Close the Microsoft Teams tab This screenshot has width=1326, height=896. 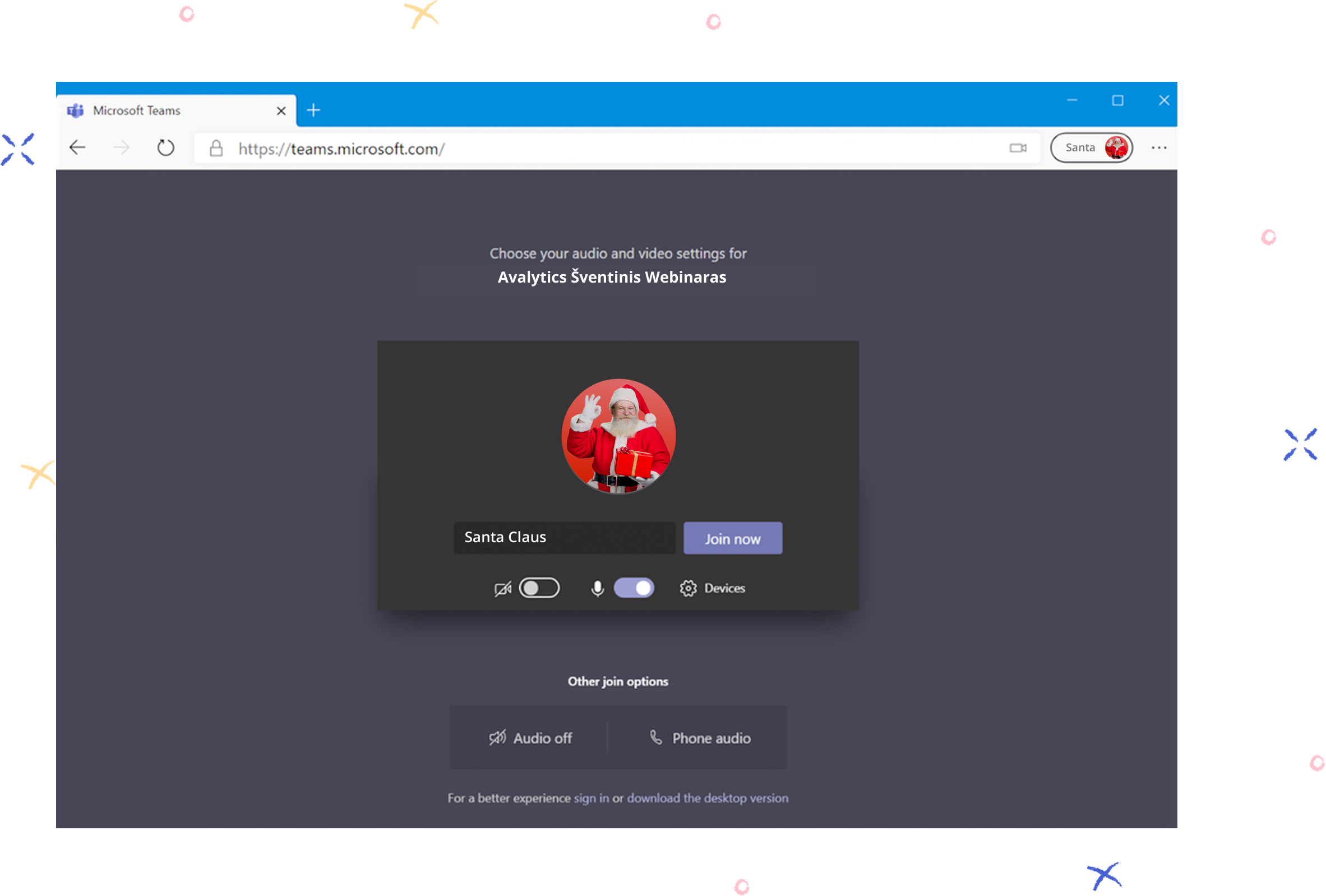(281, 110)
